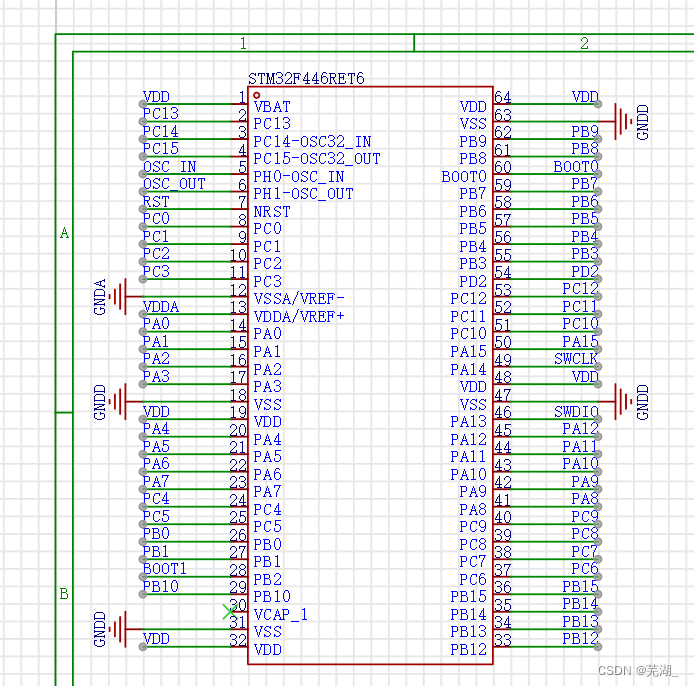694x686 pixels.
Task: Click pin number 64 at chip's top right
Action: (502, 97)
